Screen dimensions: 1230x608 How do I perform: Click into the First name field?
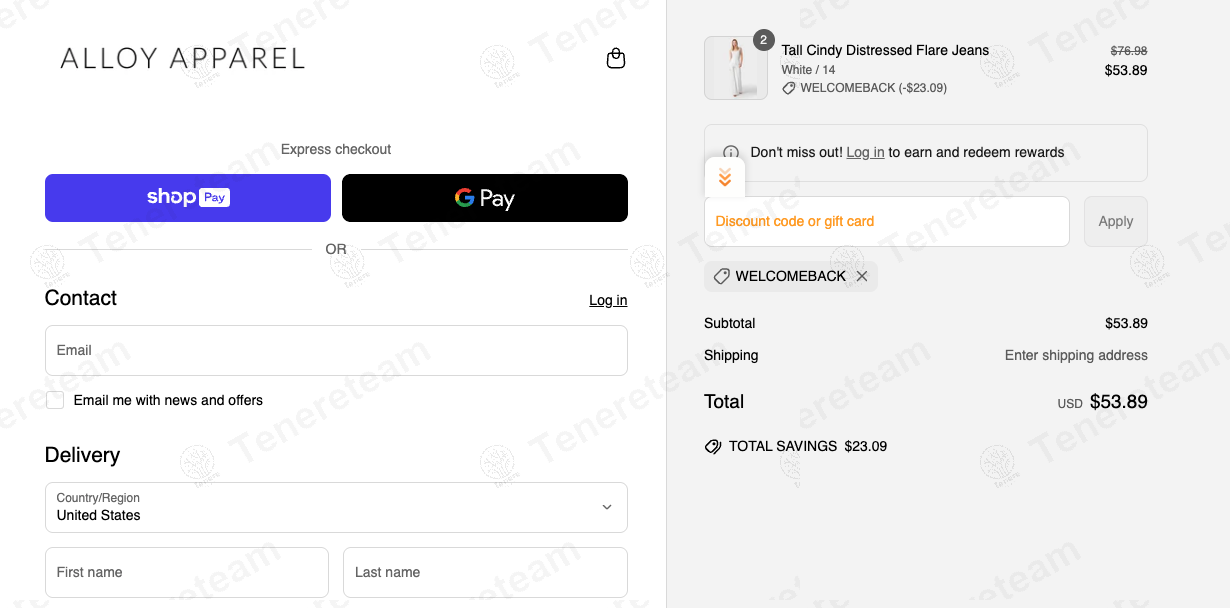[187, 573]
